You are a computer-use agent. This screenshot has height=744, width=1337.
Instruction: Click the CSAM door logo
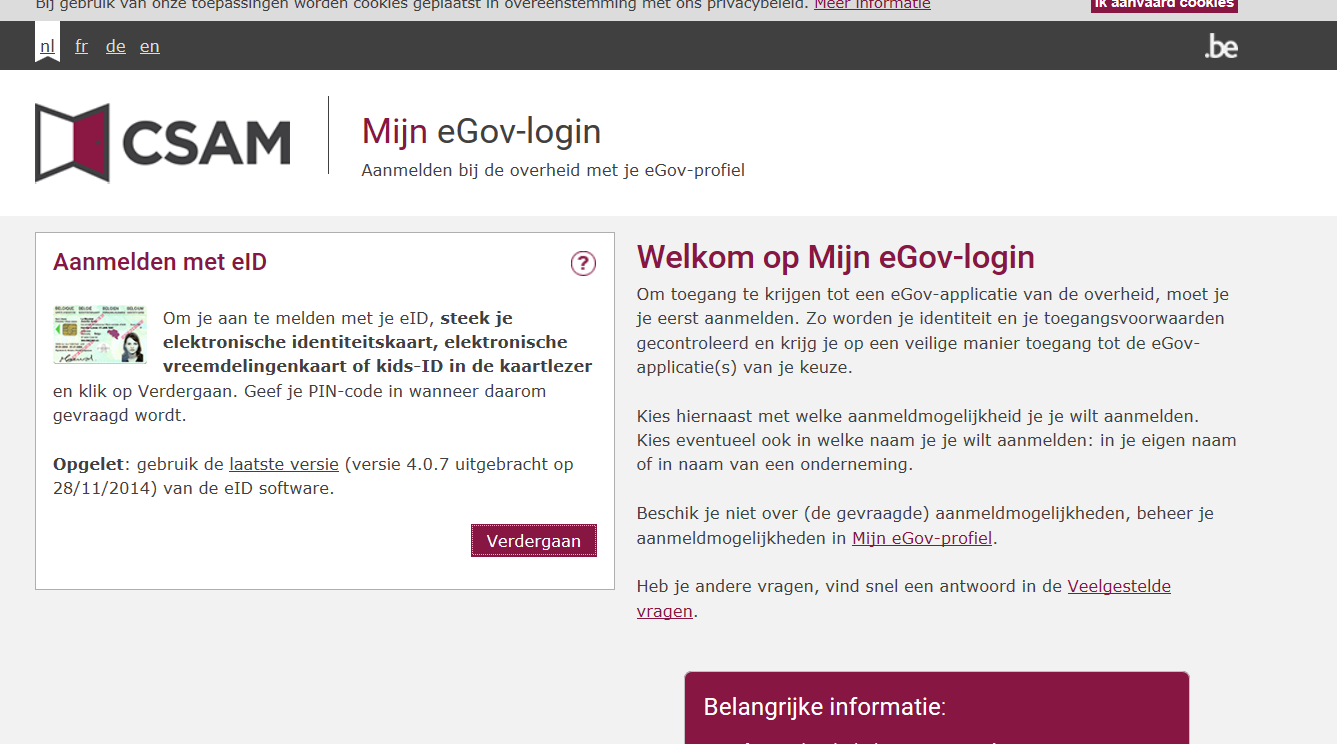click(x=163, y=143)
